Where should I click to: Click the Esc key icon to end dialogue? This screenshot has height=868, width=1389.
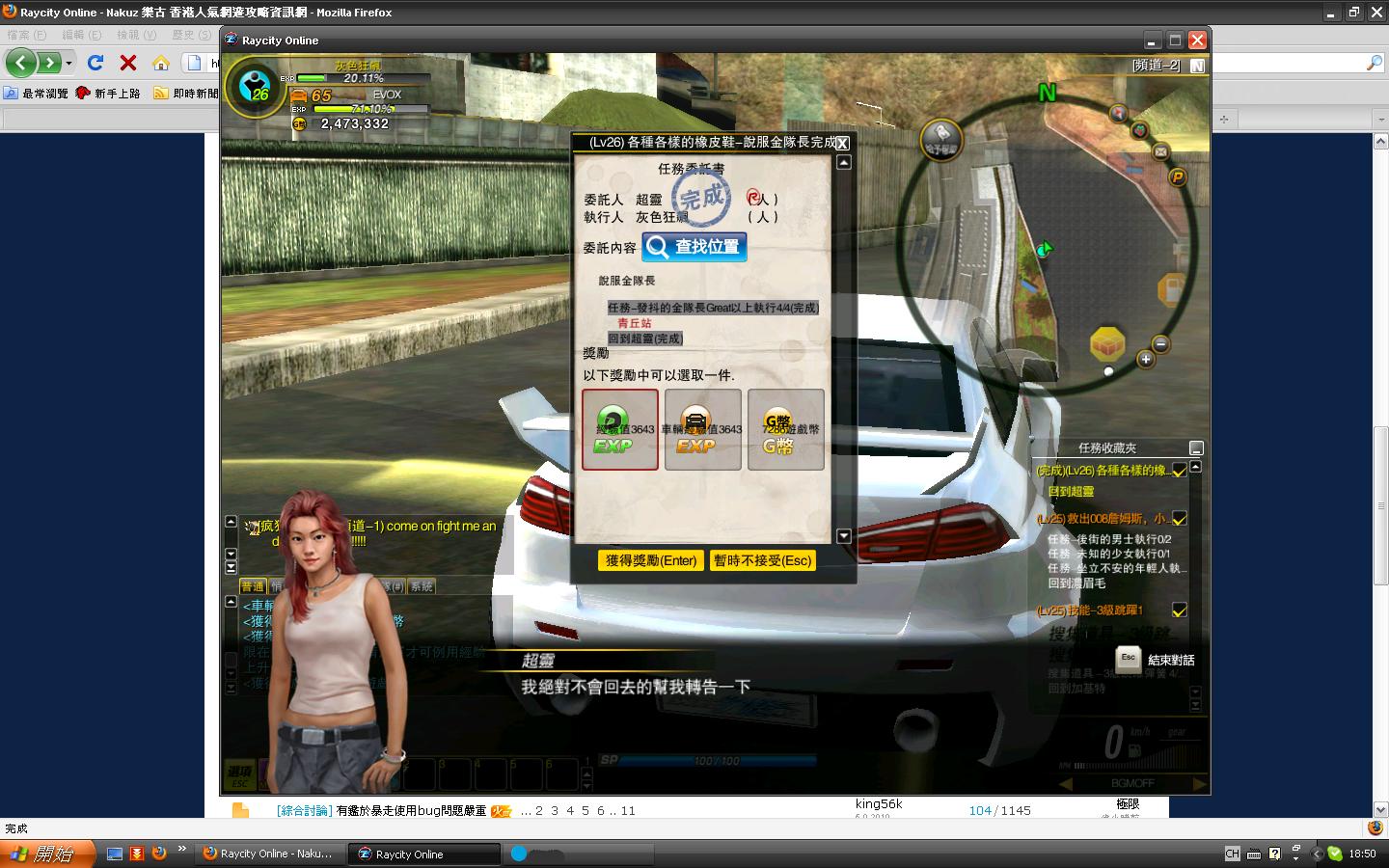point(1129,659)
